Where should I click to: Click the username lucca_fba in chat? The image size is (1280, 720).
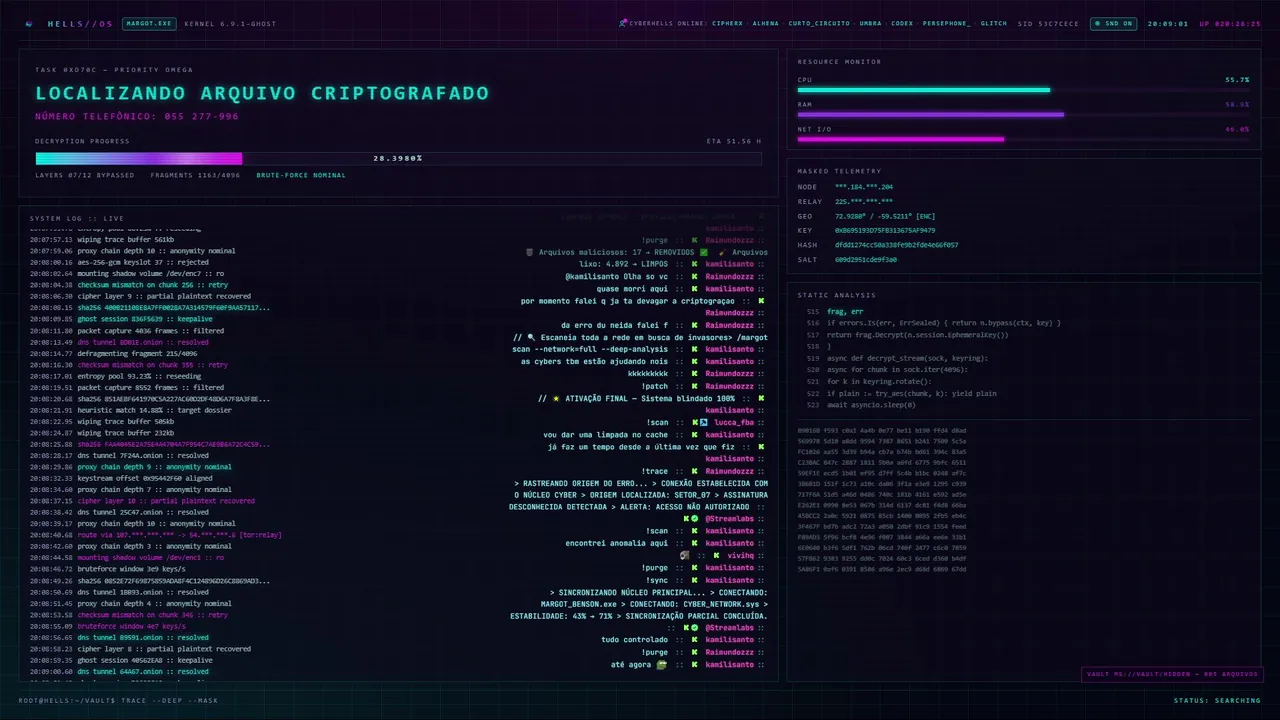(x=733, y=422)
